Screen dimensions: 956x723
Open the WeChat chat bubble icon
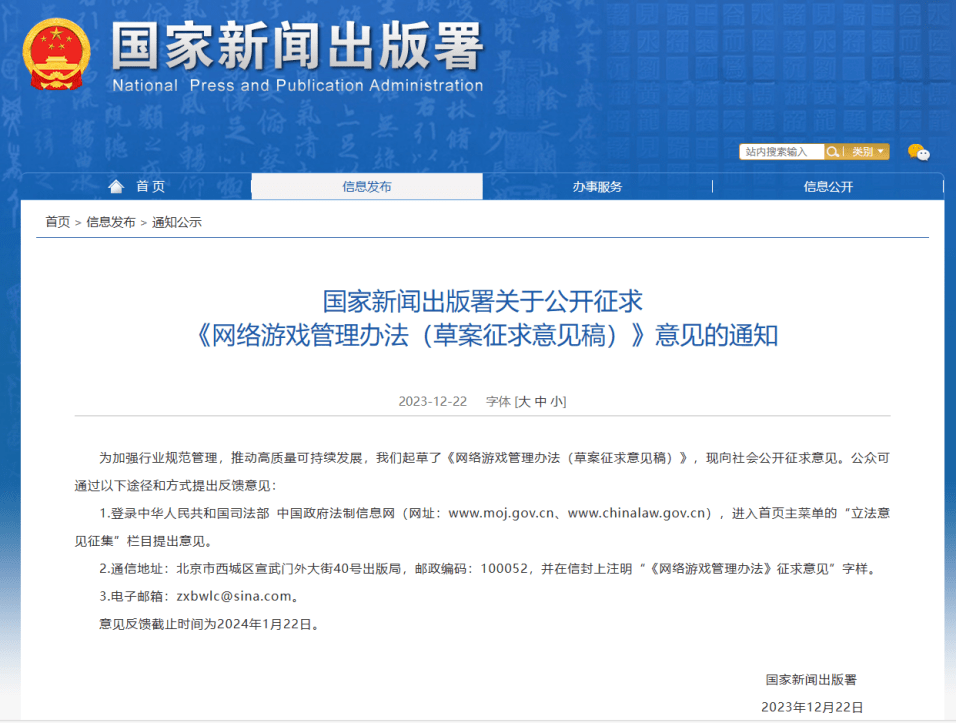click(918, 152)
